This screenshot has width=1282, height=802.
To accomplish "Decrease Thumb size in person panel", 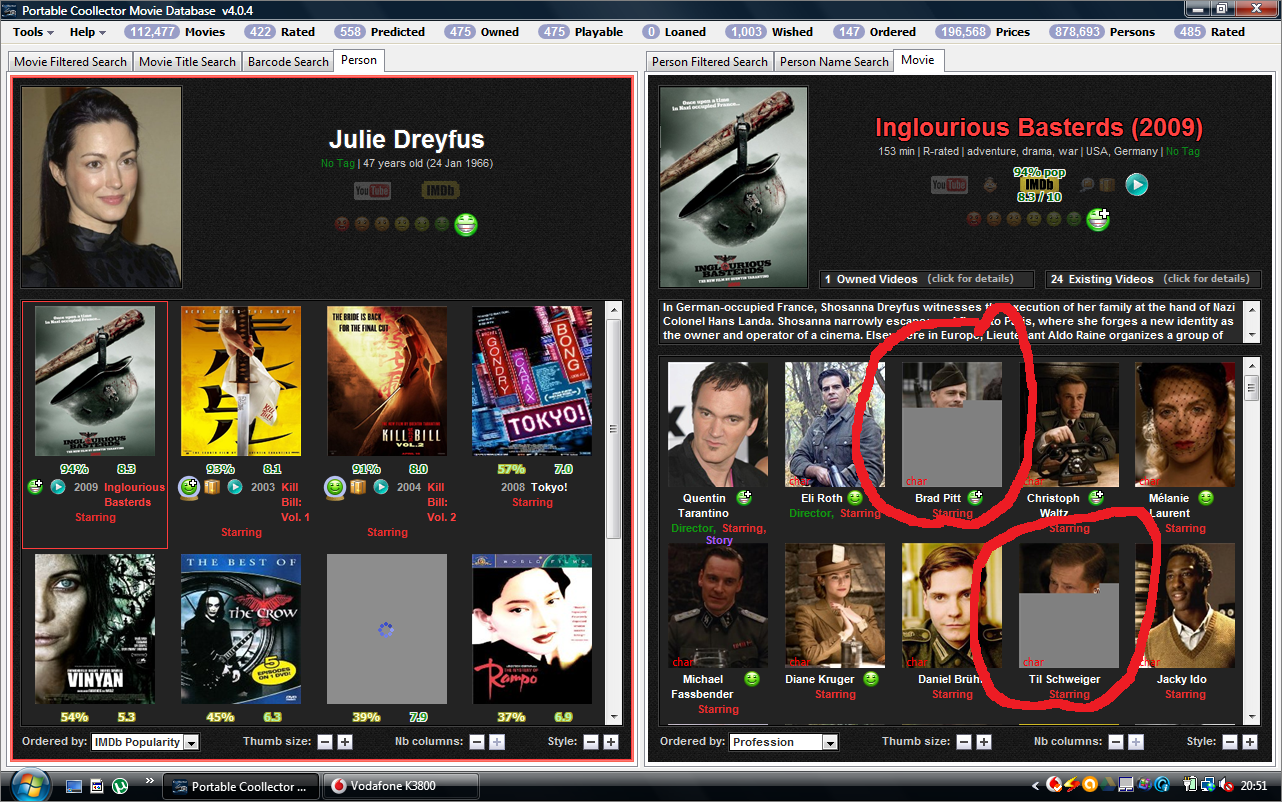I will pos(325,742).
